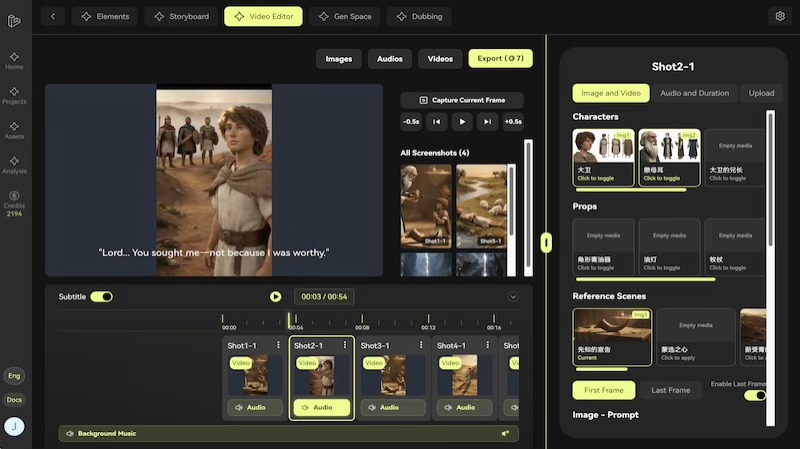Jump to previous frame marker
The height and width of the screenshot is (449, 800).
[437, 121]
